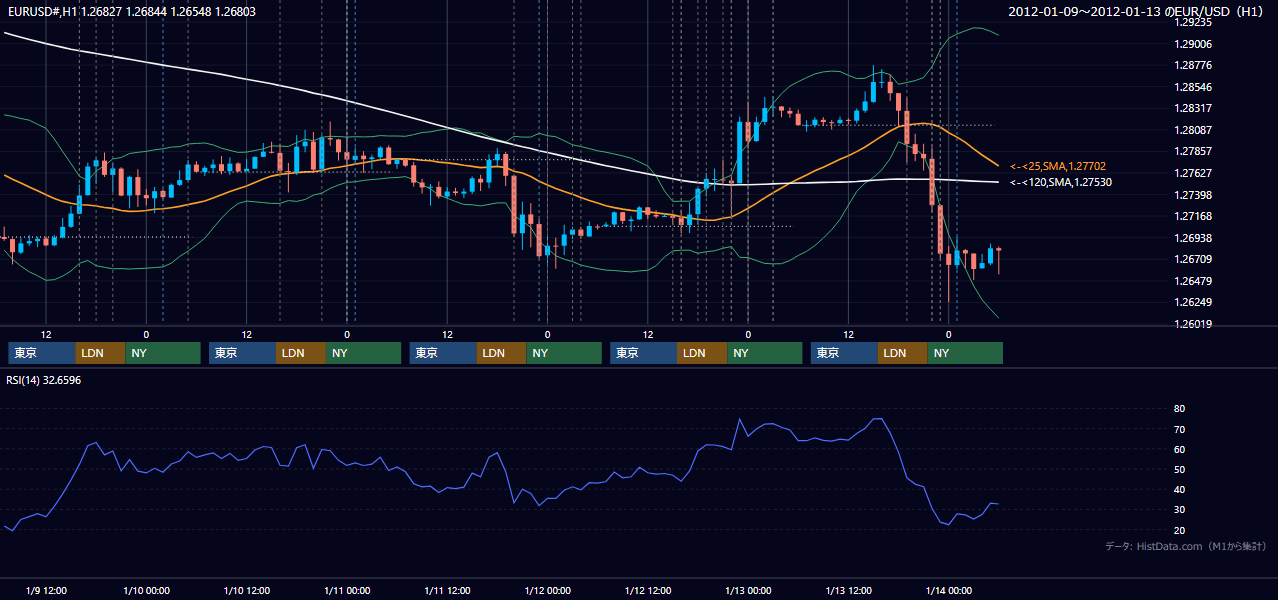Screen dimensions: 1278x600
Task: Select the 1/9 12:00 time axis label
Action: click(46, 590)
